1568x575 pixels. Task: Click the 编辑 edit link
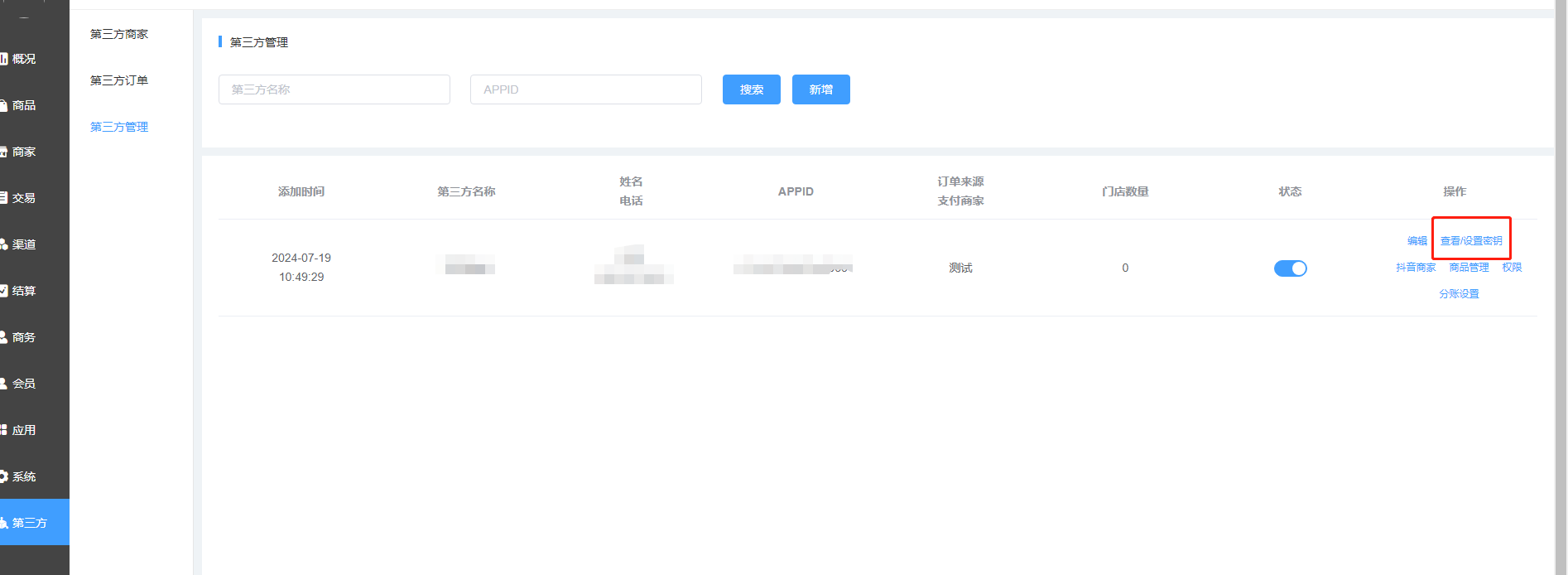1416,241
